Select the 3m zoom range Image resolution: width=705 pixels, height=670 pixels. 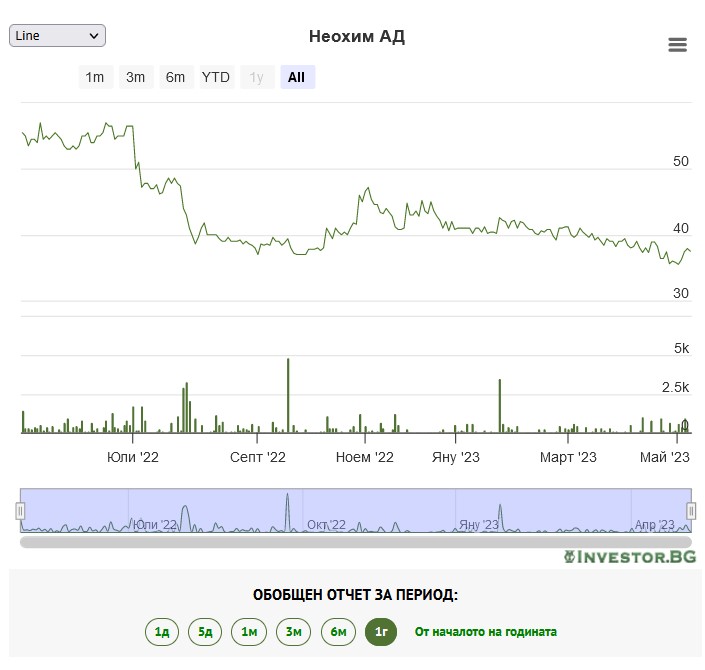pyautogui.click(x=135, y=77)
